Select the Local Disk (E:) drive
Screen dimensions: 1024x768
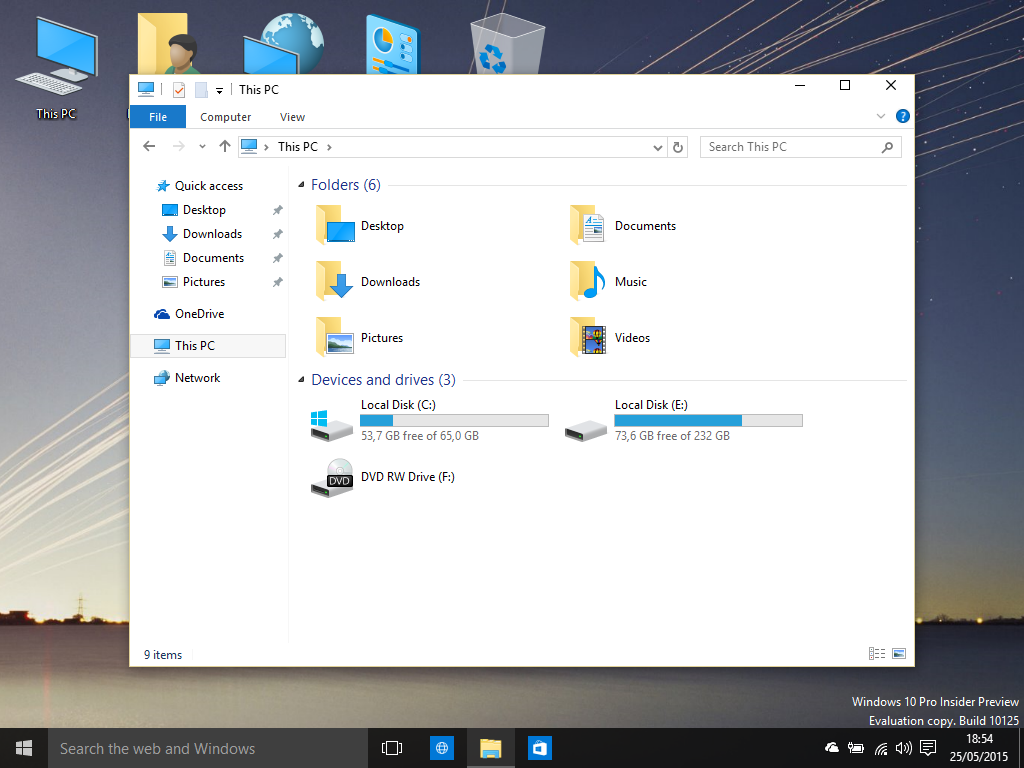[x=683, y=421]
